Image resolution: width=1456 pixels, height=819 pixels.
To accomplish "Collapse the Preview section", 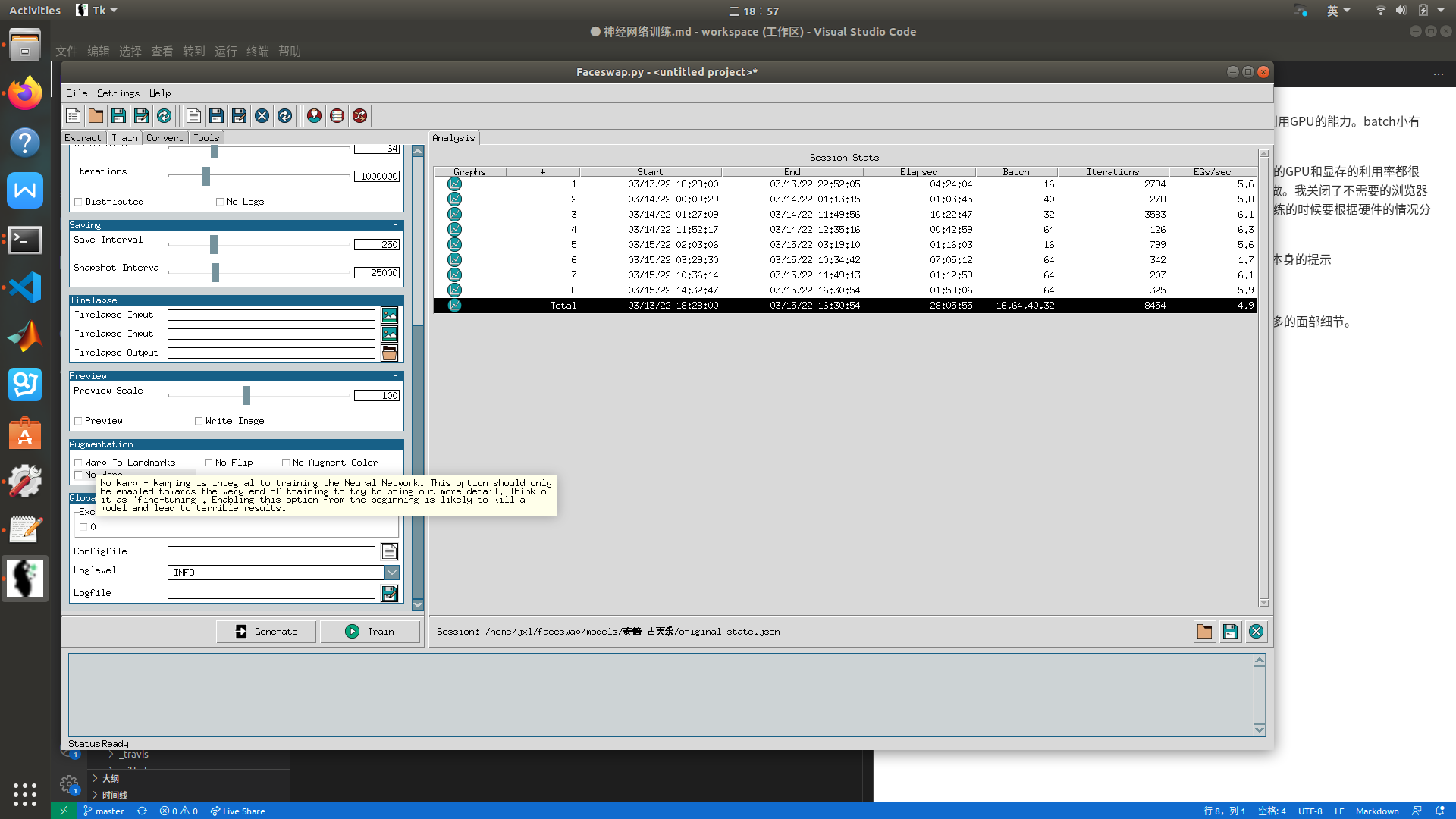I will coord(395,376).
